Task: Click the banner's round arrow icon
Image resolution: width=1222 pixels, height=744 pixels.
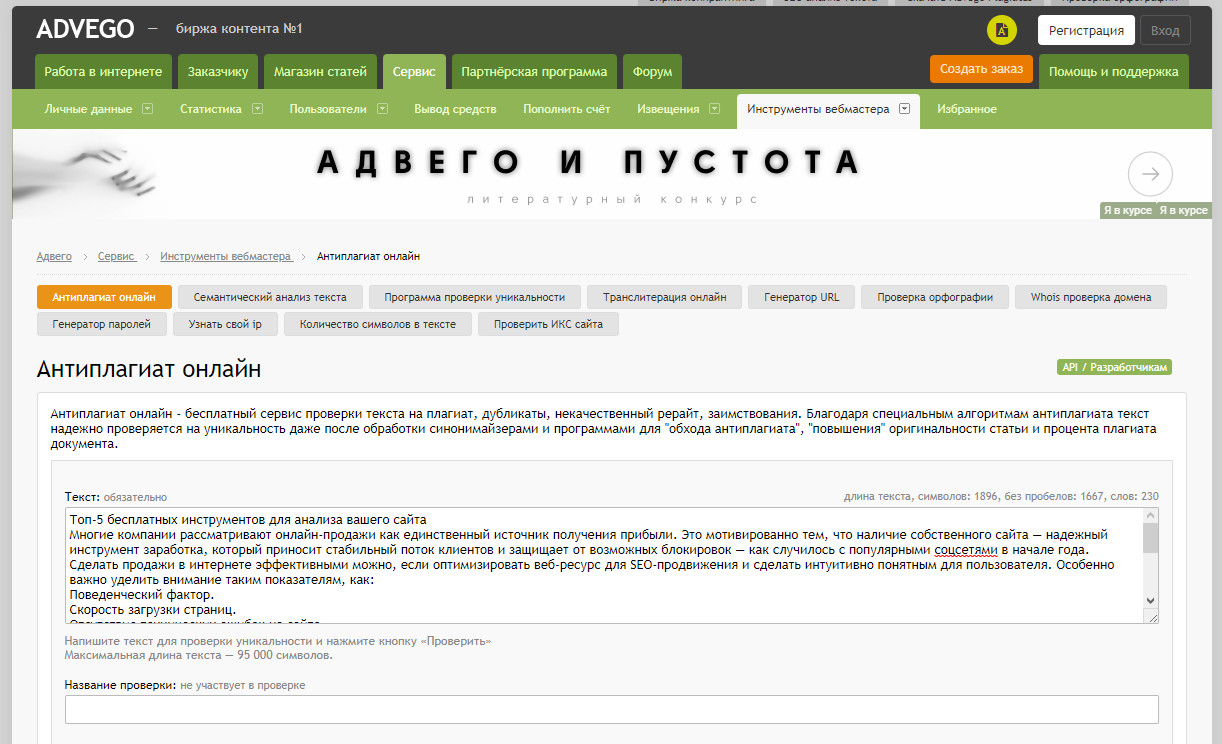Action: (x=1150, y=174)
